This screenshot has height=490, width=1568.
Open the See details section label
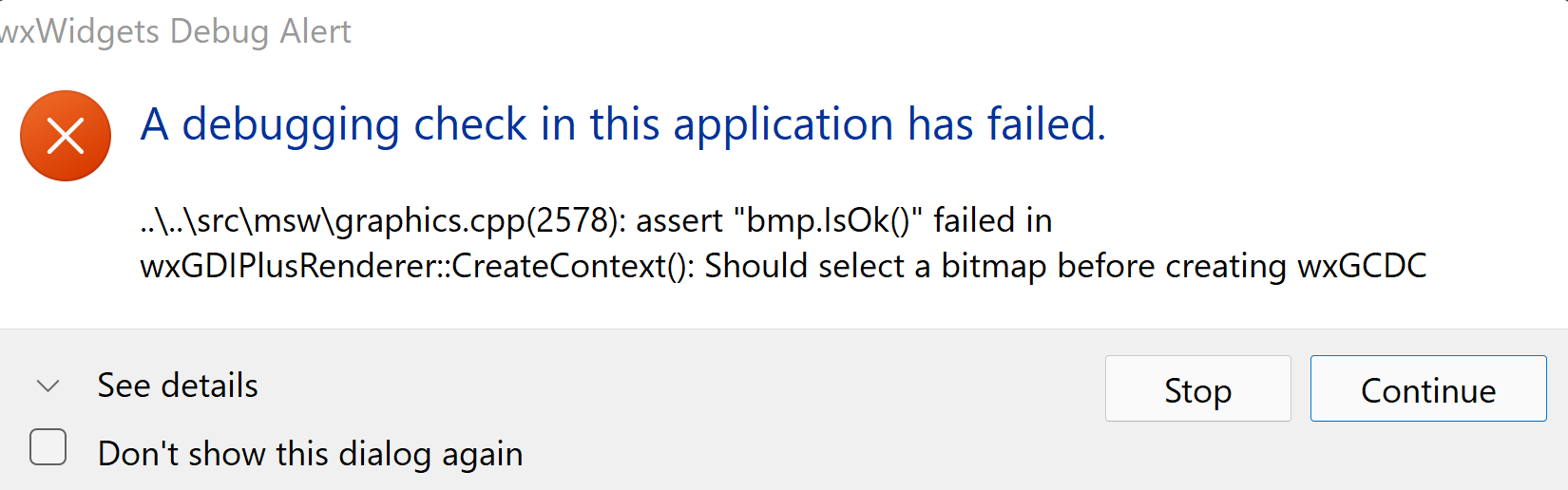(178, 386)
